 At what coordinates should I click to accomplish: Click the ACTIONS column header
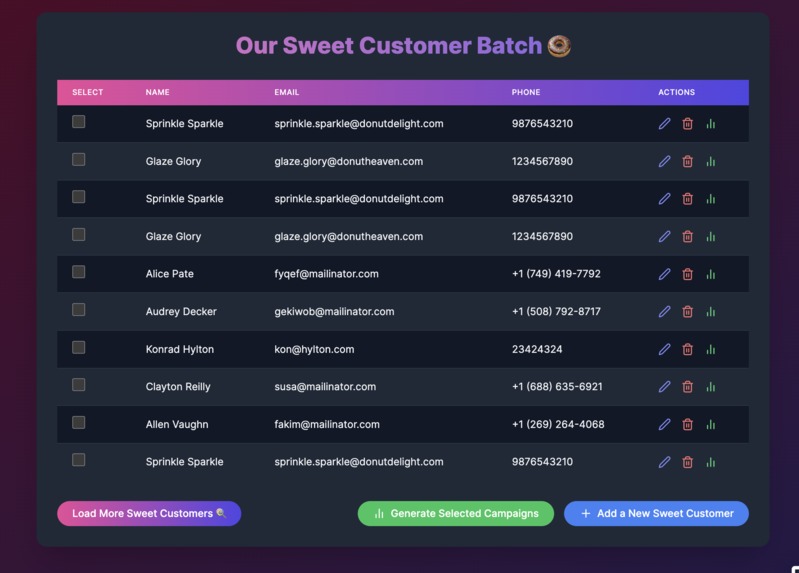pyautogui.click(x=676, y=92)
